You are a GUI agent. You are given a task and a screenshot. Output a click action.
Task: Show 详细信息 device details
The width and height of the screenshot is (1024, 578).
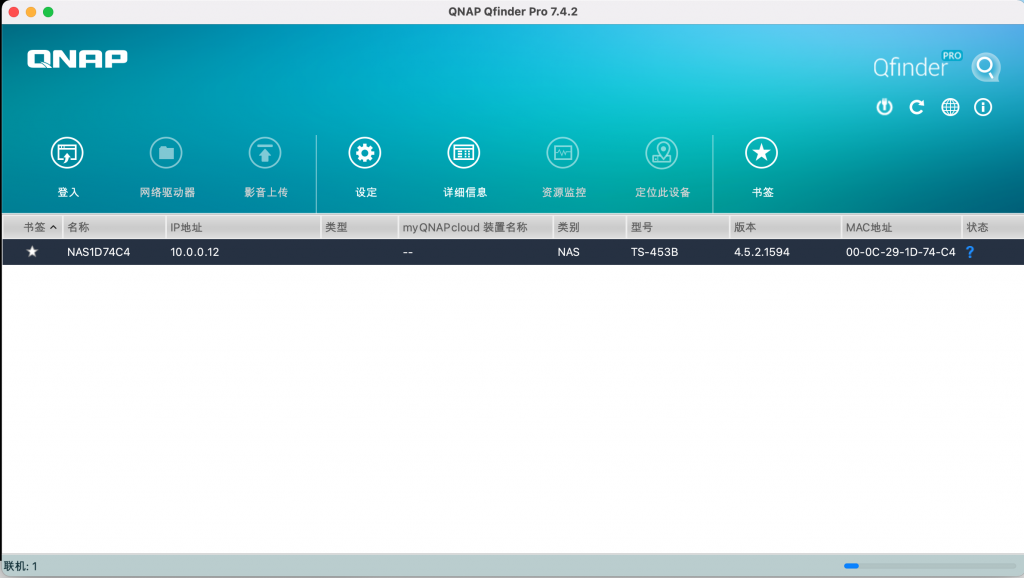click(464, 153)
